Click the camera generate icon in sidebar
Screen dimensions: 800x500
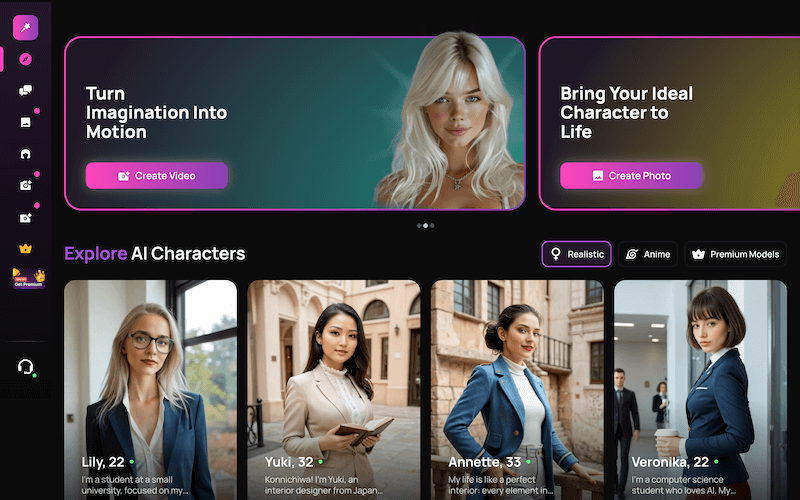coord(26,186)
